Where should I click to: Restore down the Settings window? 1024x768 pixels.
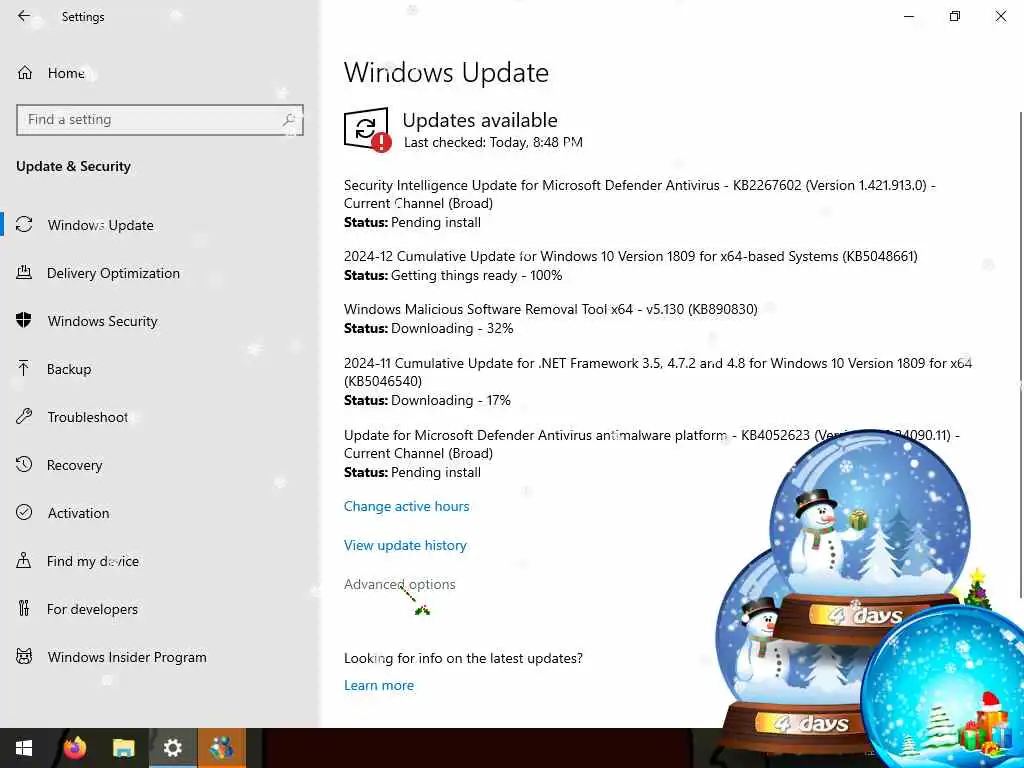click(x=955, y=16)
